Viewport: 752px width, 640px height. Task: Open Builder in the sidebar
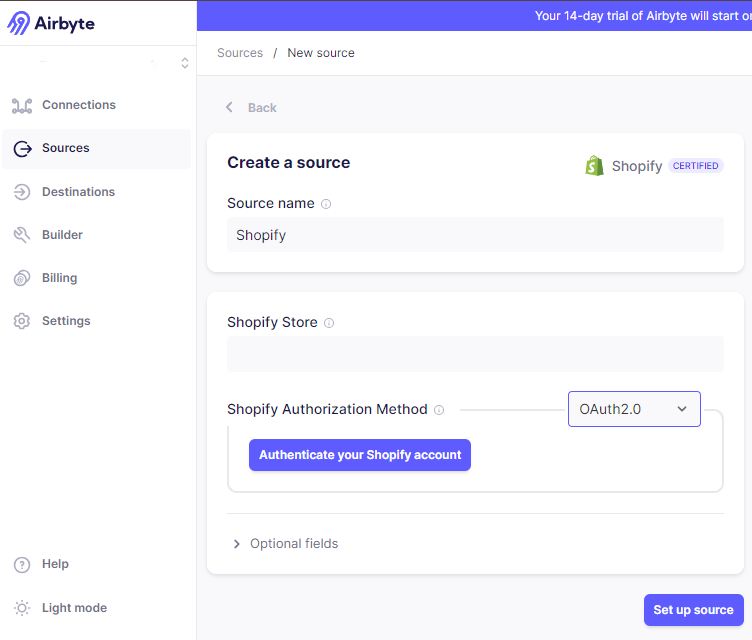[62, 235]
